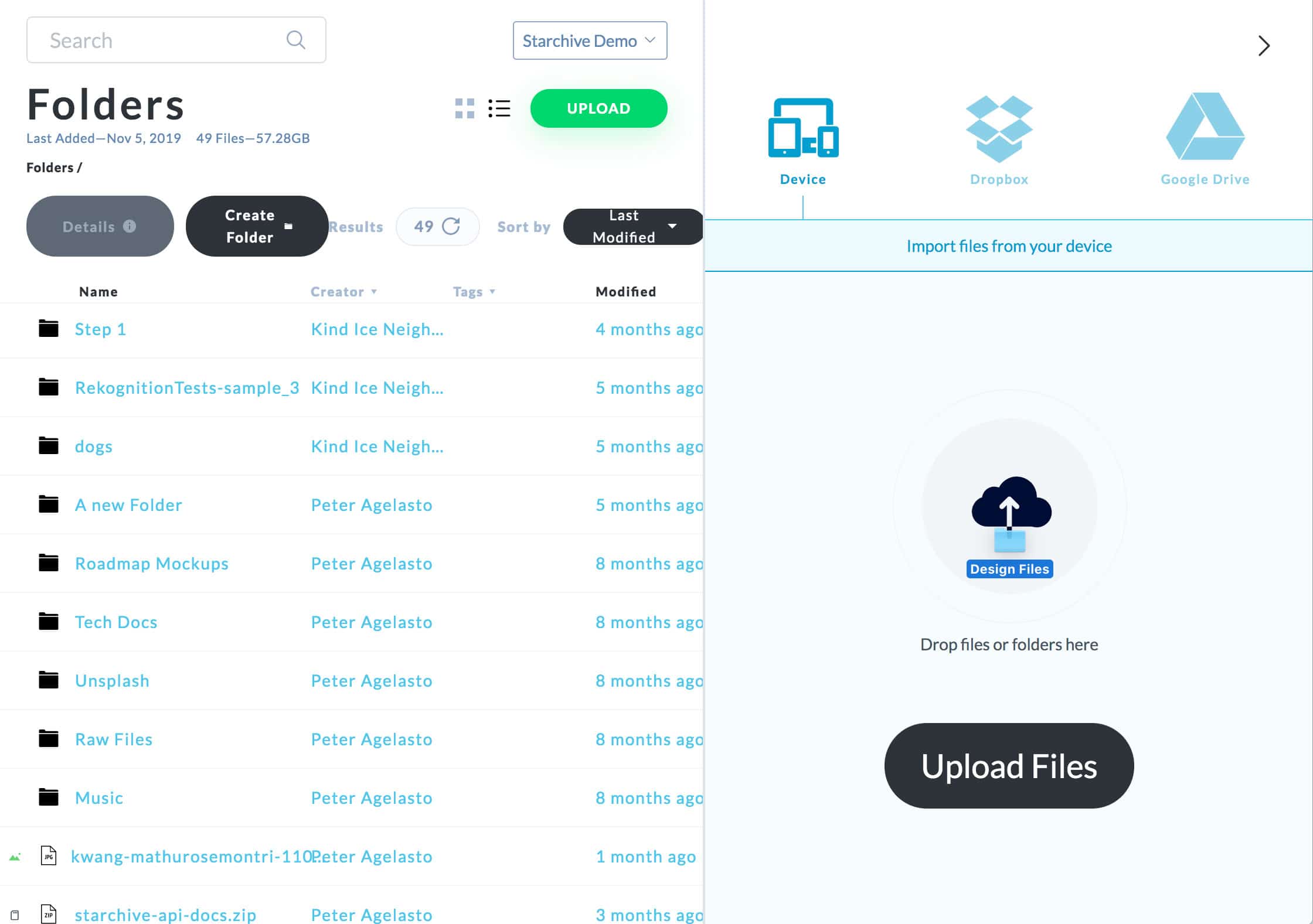Click JPG file icon for kwang-mathurosemontri

pos(49,855)
